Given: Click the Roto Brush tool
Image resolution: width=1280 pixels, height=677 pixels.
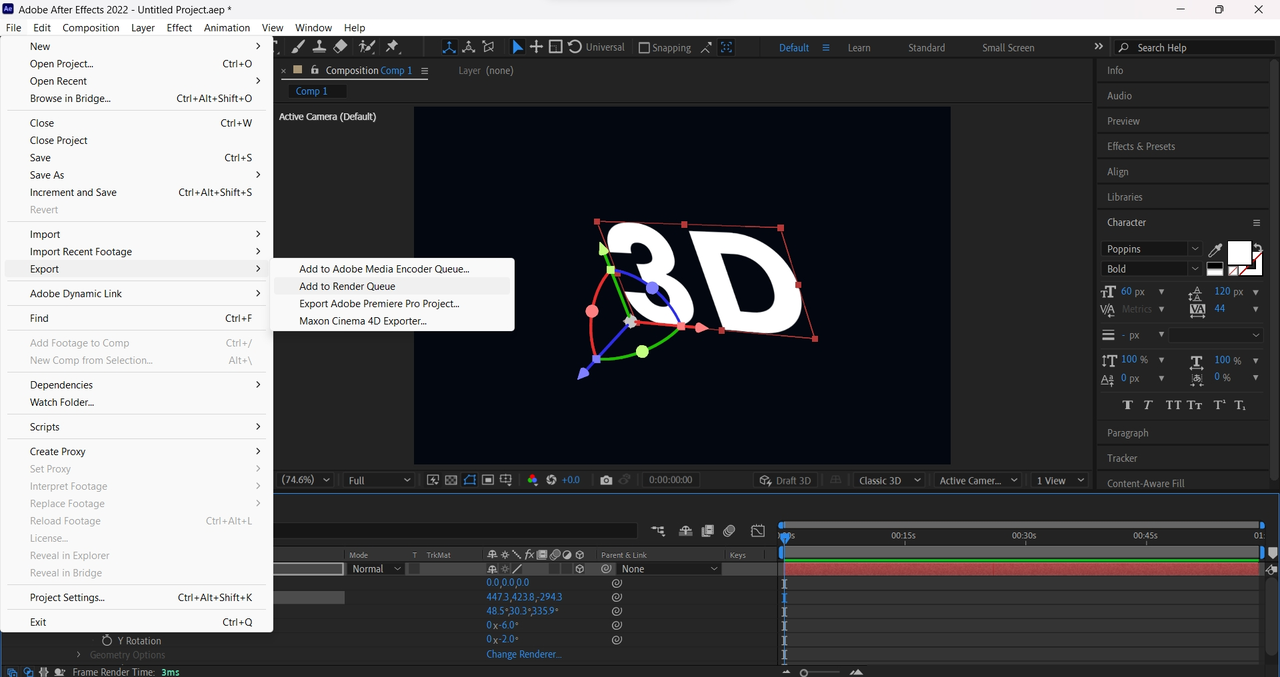Looking at the screenshot, I should (x=366, y=47).
